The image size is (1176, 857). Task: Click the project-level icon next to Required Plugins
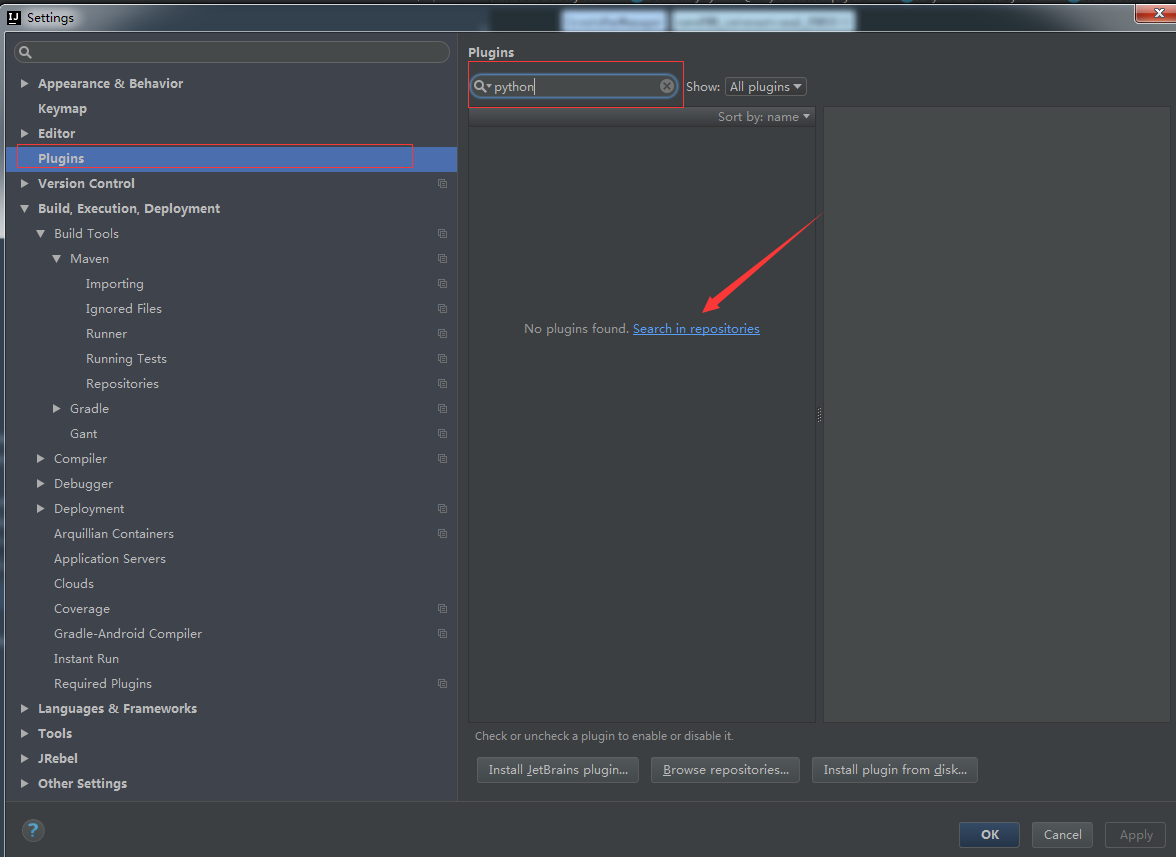pos(442,684)
